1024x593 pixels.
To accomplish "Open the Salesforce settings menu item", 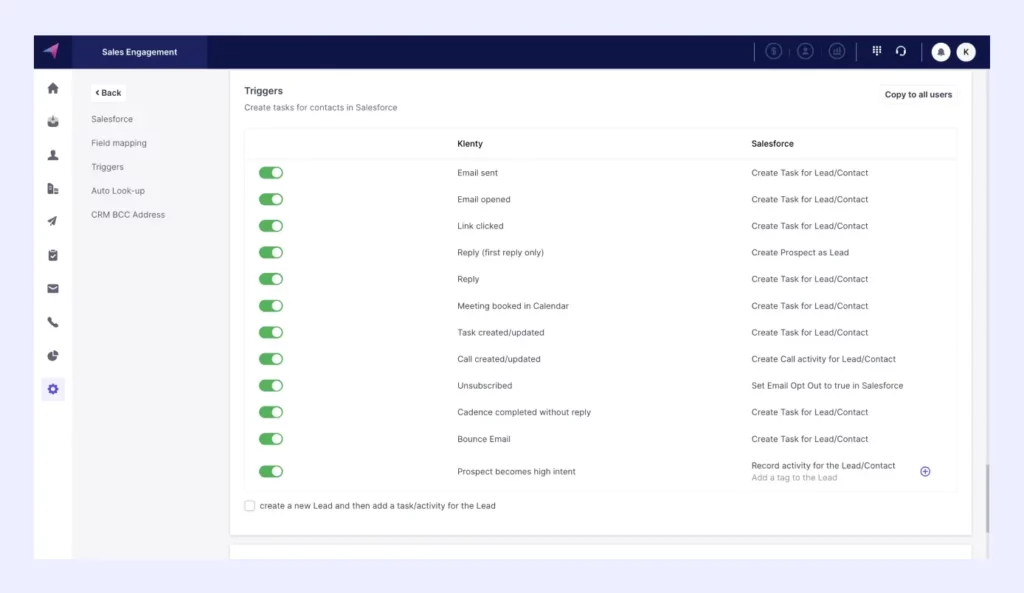I will click(112, 119).
